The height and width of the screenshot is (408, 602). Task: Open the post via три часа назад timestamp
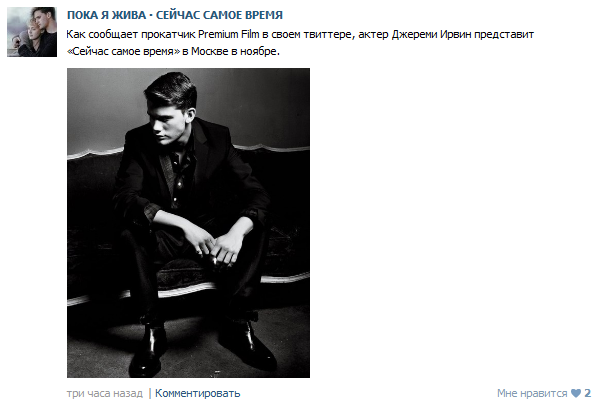pyautogui.click(x=104, y=393)
